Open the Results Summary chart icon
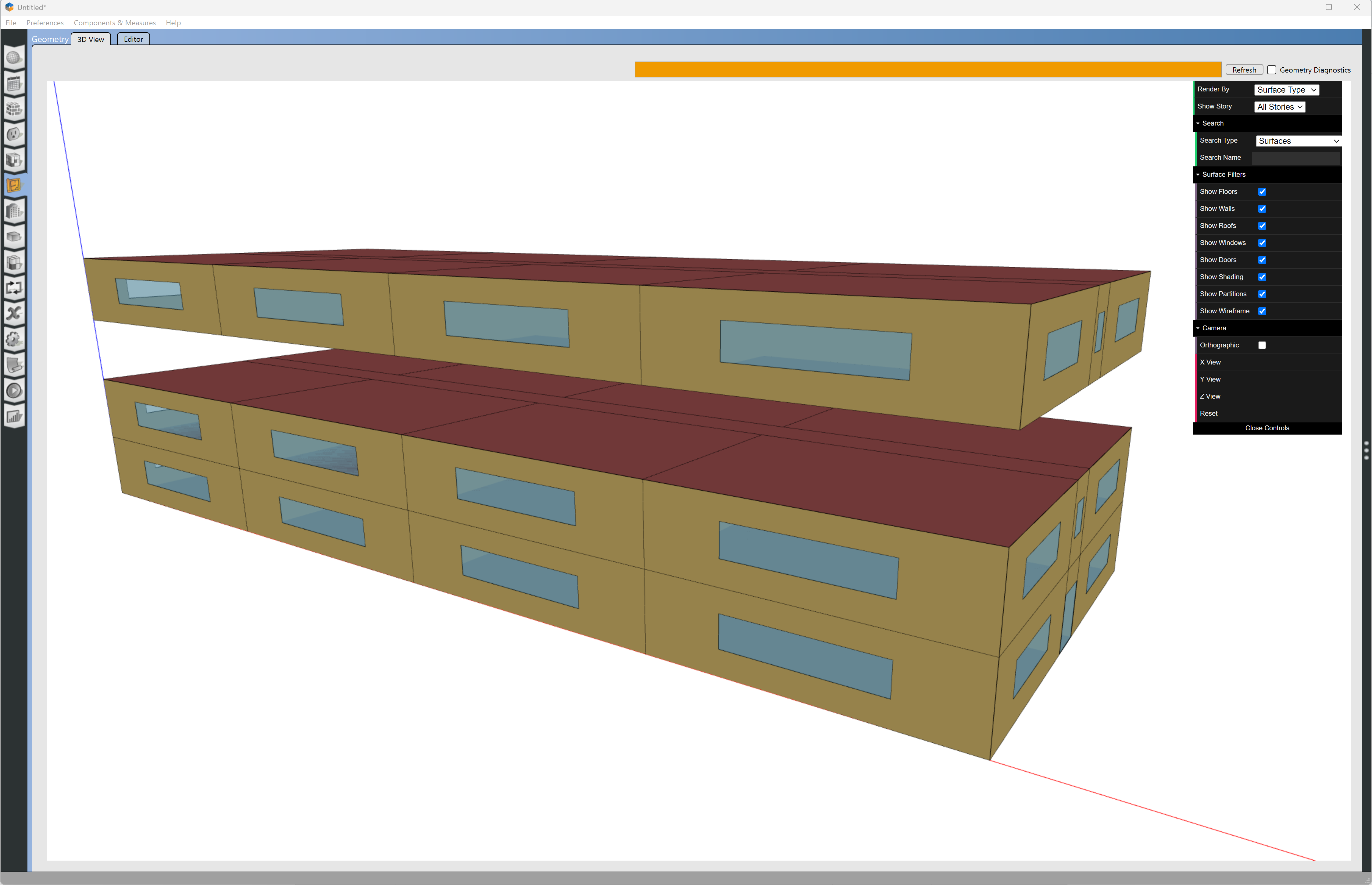Viewport: 1372px width, 885px height. pyautogui.click(x=14, y=417)
